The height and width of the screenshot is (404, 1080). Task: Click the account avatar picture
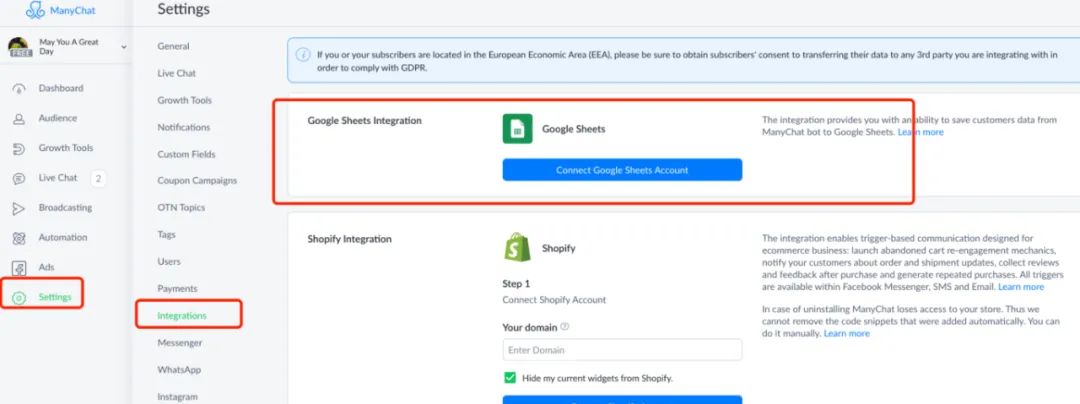click(x=20, y=47)
